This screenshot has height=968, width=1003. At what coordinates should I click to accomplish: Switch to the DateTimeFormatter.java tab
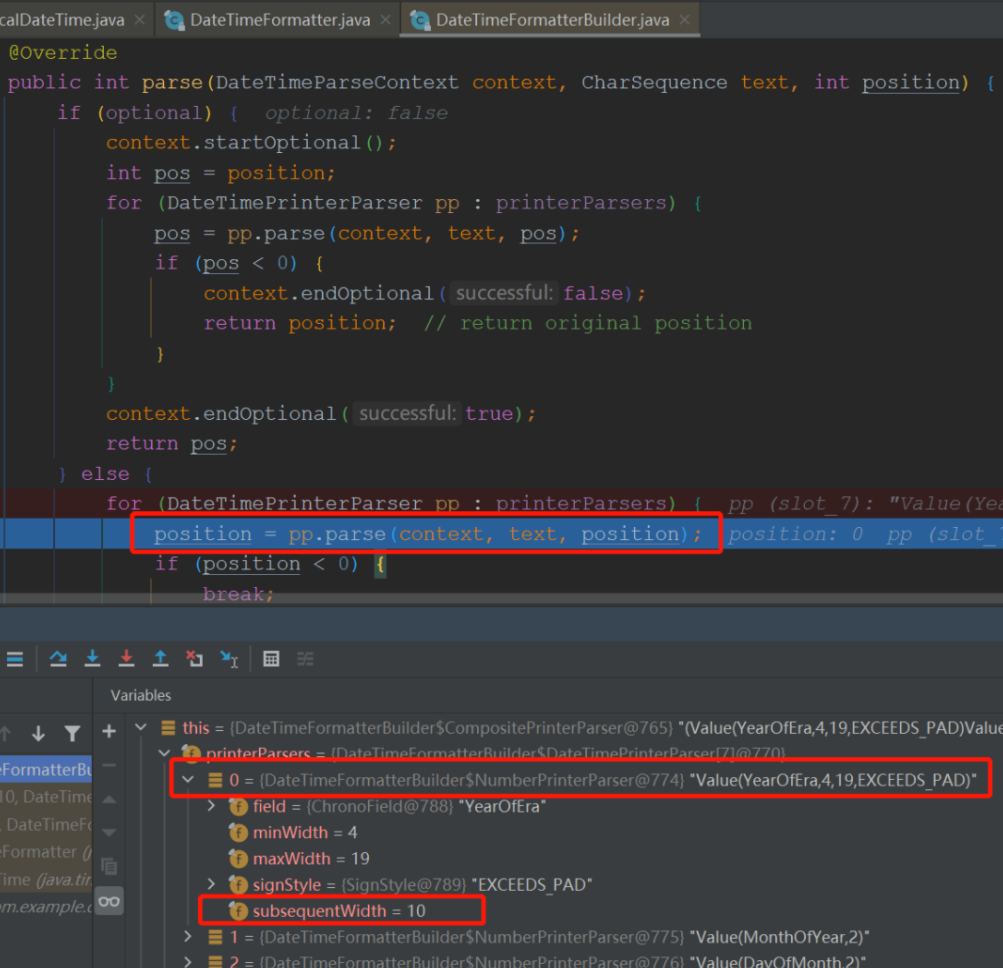[x=280, y=20]
